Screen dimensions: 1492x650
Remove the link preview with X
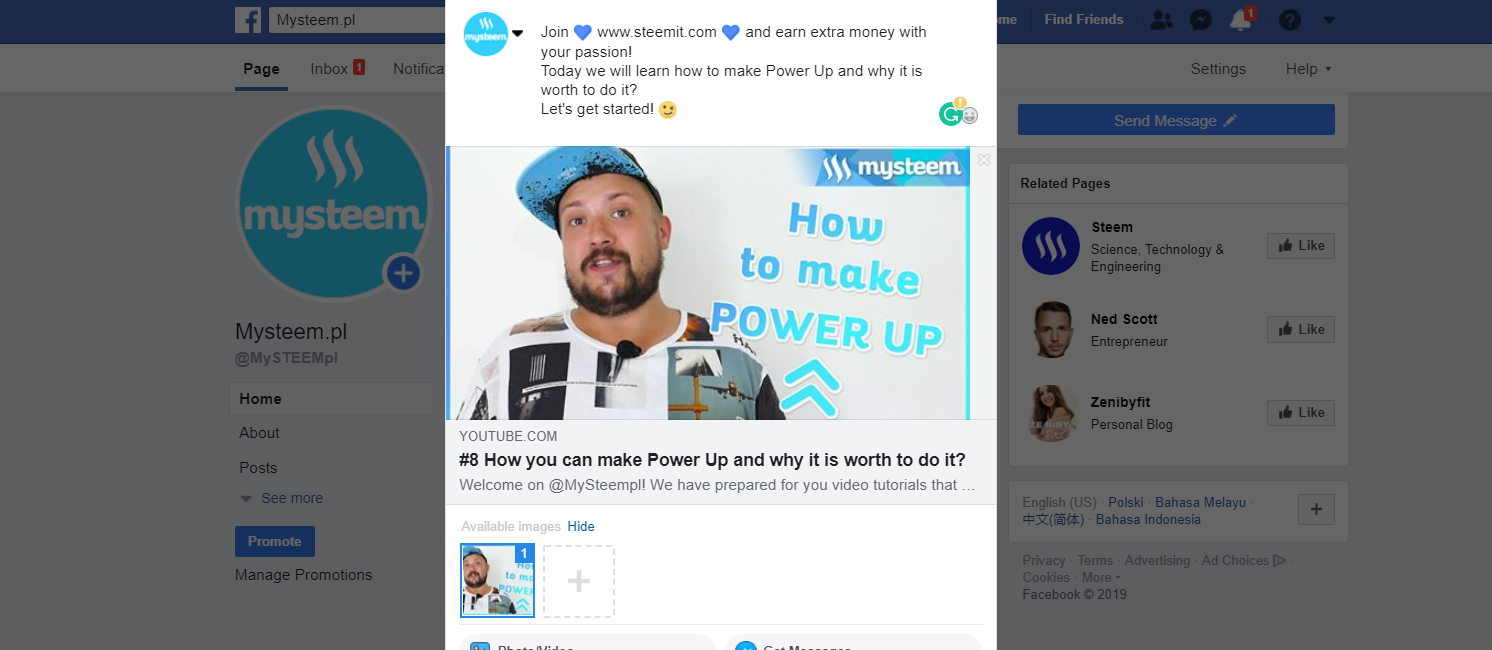[984, 159]
